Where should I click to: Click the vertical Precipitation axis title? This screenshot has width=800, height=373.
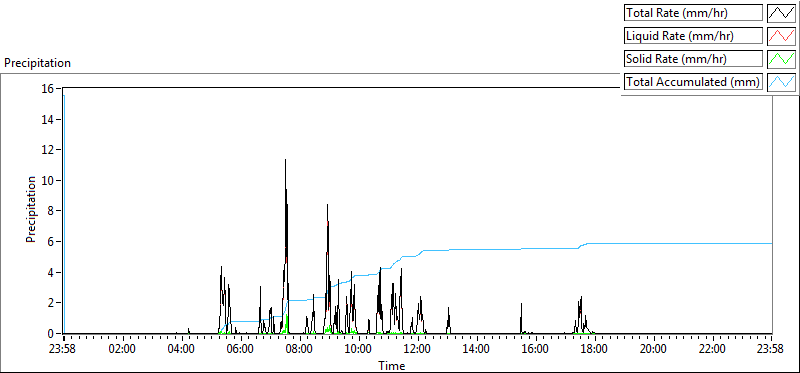tap(31, 209)
